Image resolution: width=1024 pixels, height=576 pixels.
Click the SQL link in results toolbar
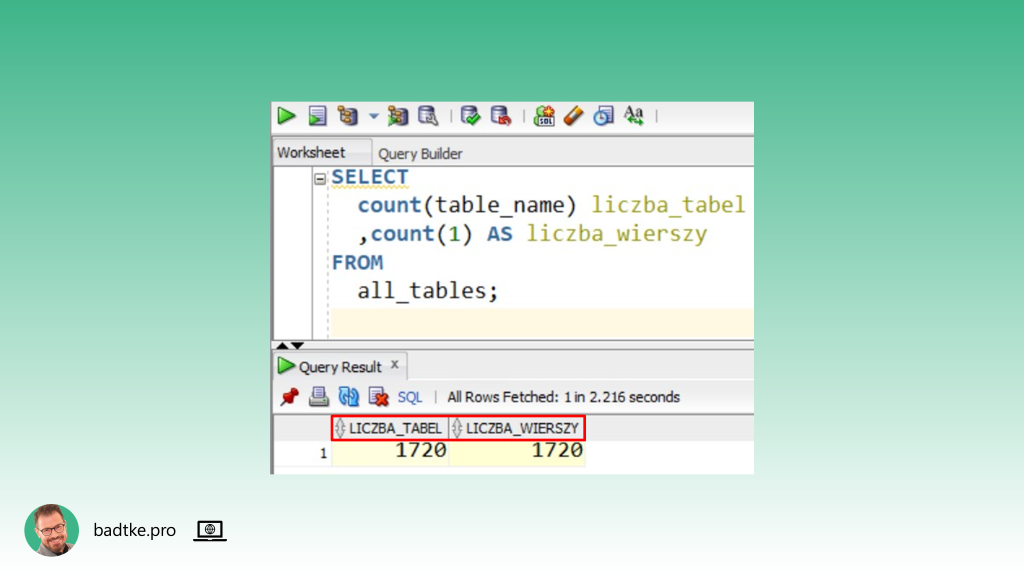point(410,397)
